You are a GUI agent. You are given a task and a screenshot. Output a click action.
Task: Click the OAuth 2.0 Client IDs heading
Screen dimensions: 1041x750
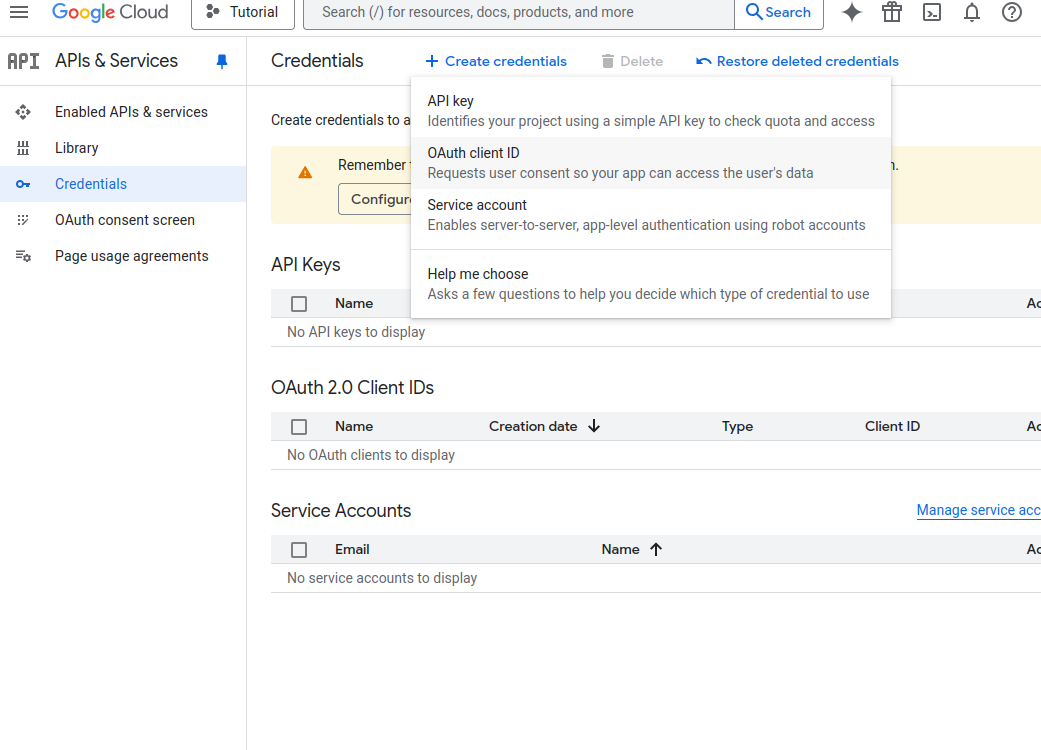point(353,388)
